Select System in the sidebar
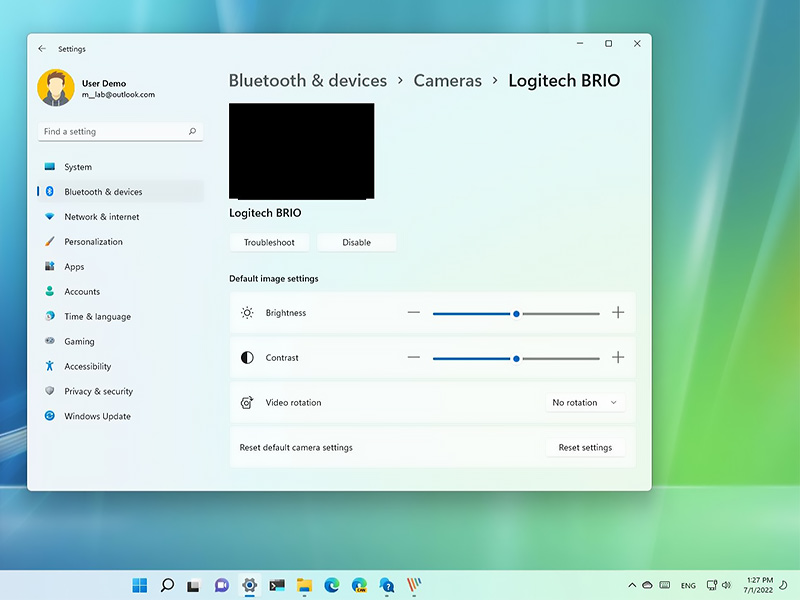Screen dimensions: 800x600 (120, 167)
